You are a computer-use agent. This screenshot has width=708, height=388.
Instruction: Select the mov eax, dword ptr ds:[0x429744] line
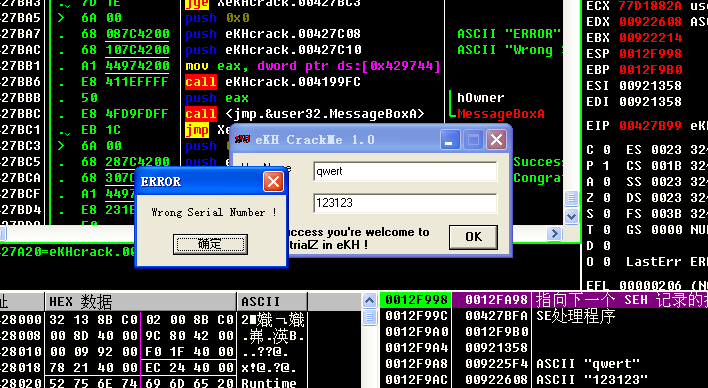tap(312, 66)
